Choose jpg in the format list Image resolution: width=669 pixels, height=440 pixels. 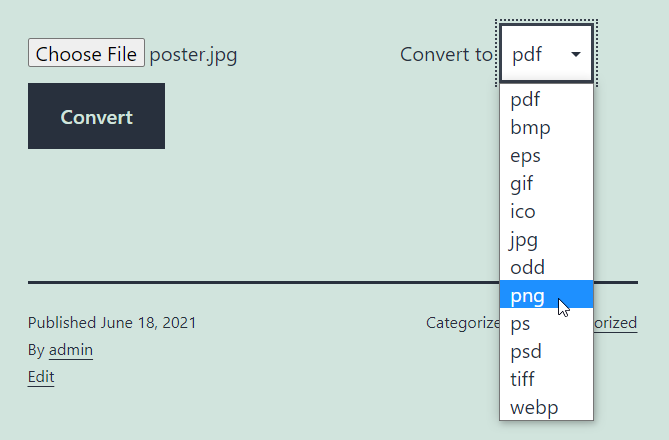[x=546, y=239]
